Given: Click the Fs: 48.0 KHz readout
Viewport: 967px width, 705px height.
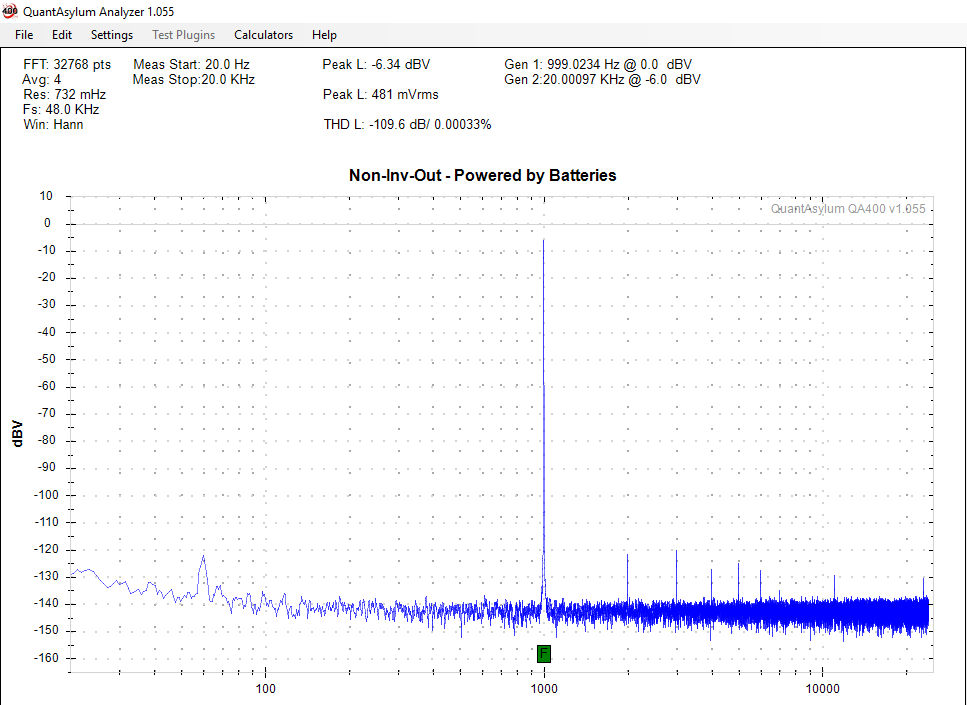Looking at the screenshot, I should tap(61, 109).
